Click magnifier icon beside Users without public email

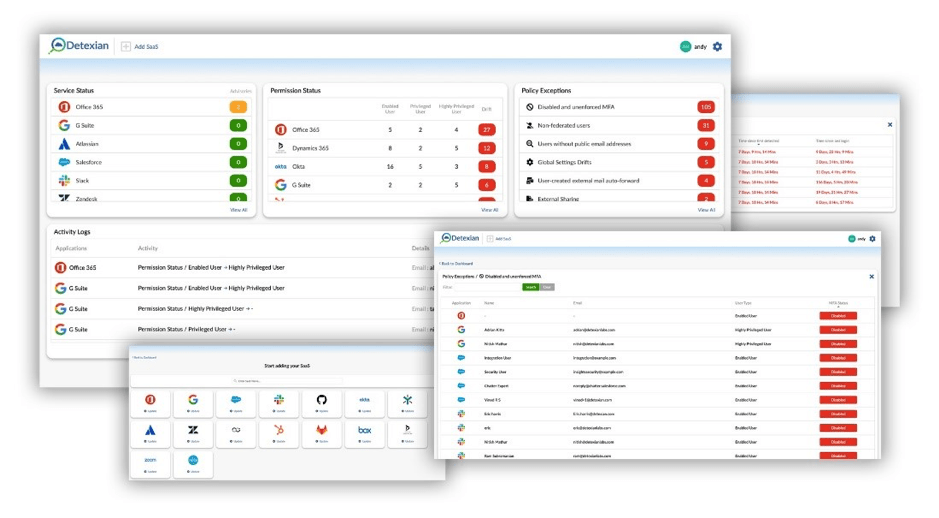(529, 144)
